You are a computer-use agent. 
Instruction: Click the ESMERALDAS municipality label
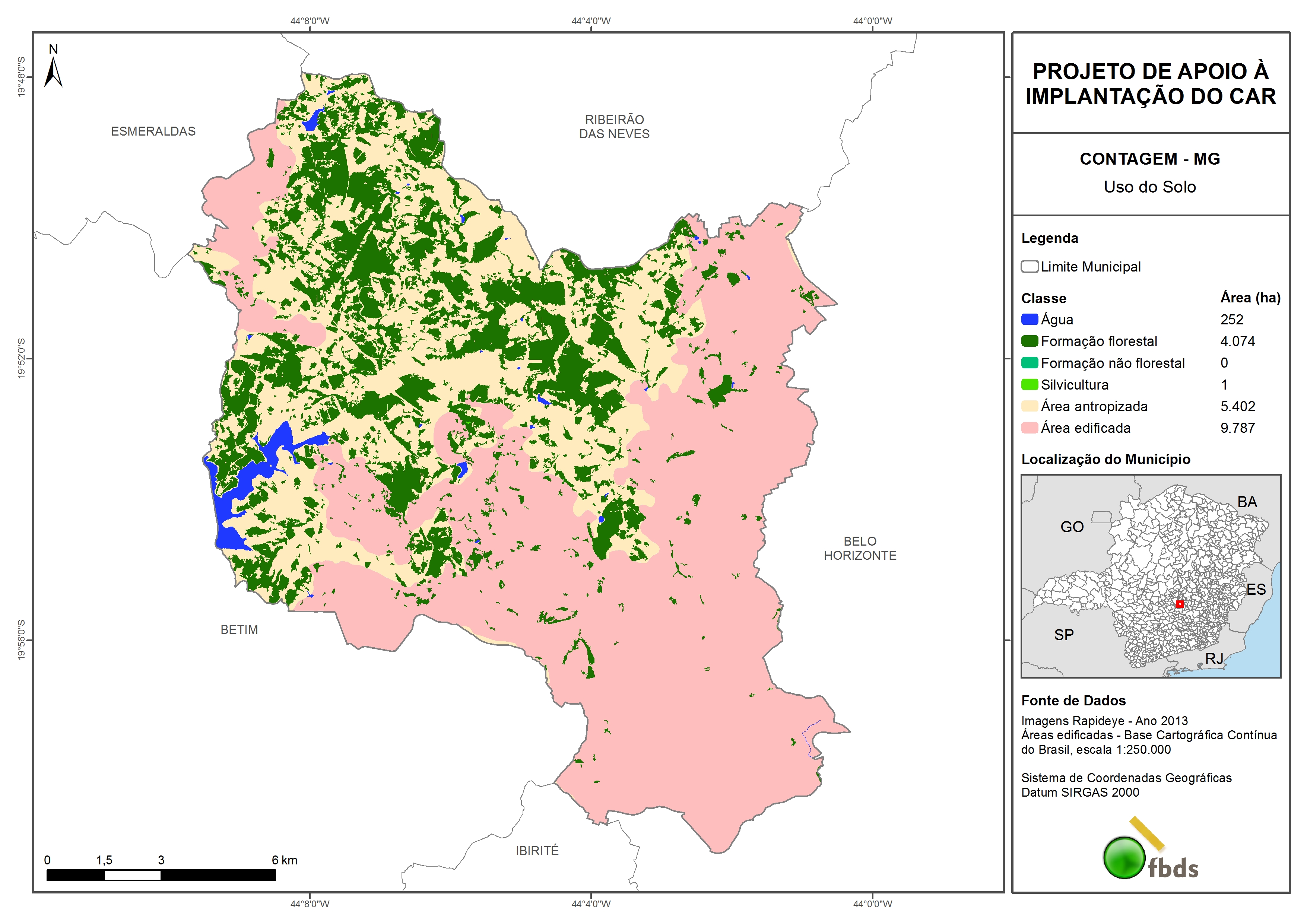point(153,131)
